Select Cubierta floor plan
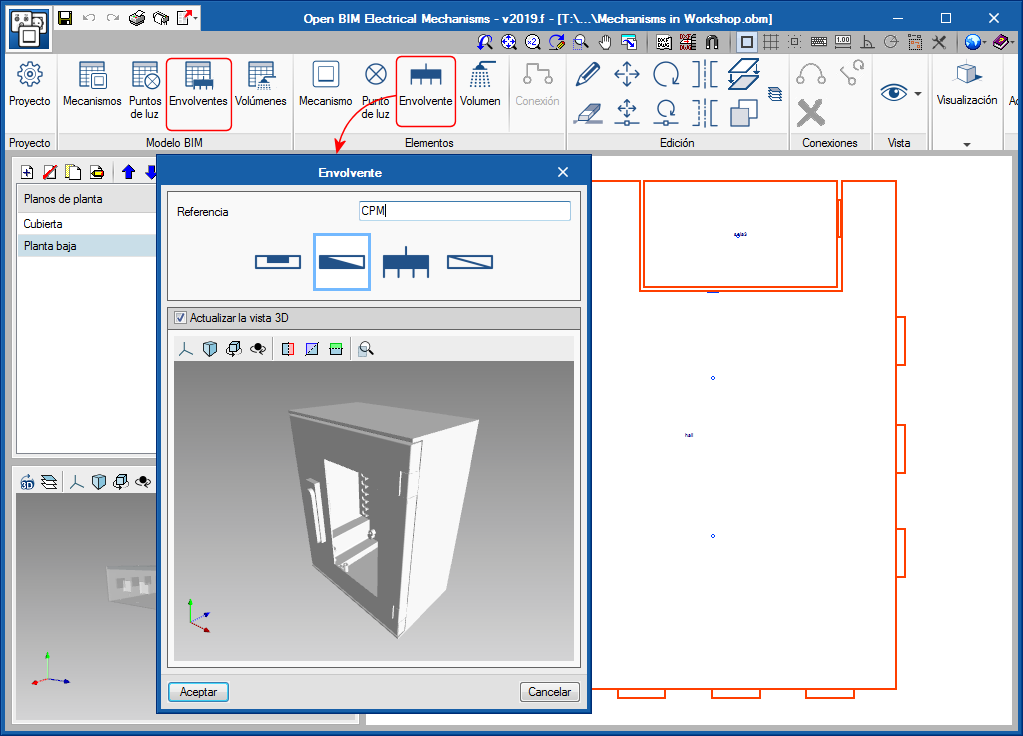Viewport: 1023px width, 736px height. pyautogui.click(x=86, y=224)
